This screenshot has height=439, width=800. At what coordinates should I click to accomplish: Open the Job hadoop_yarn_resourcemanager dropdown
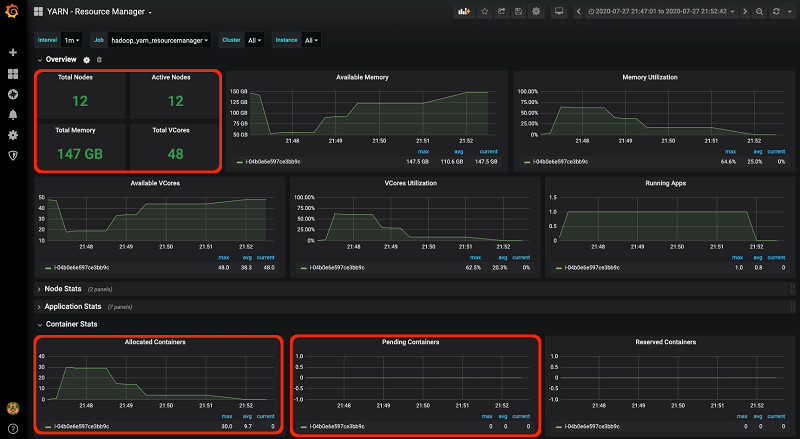coord(159,40)
